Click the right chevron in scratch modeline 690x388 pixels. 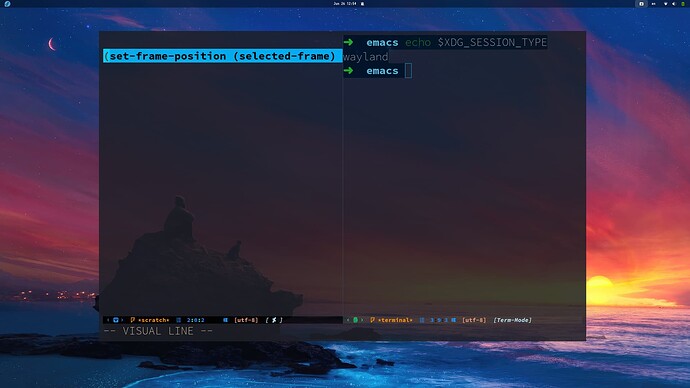click(122, 320)
